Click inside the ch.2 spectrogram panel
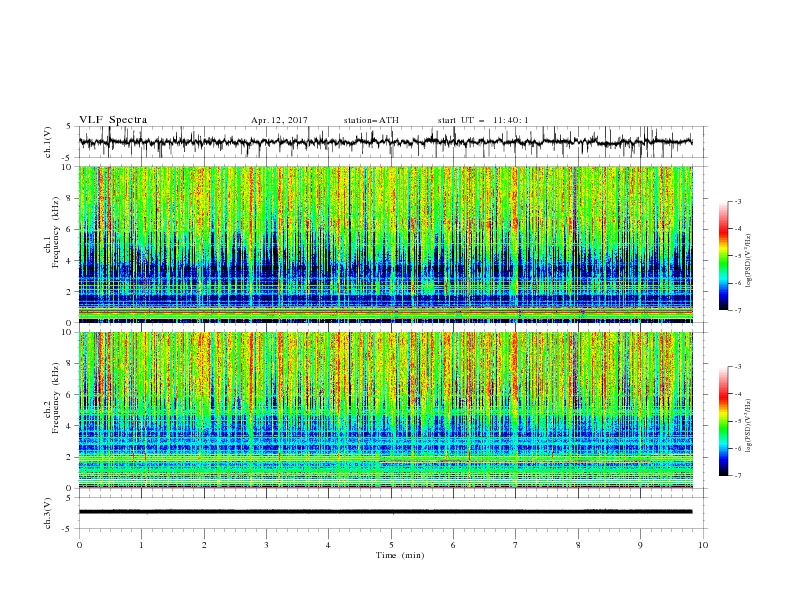792x612 pixels. 386,410
